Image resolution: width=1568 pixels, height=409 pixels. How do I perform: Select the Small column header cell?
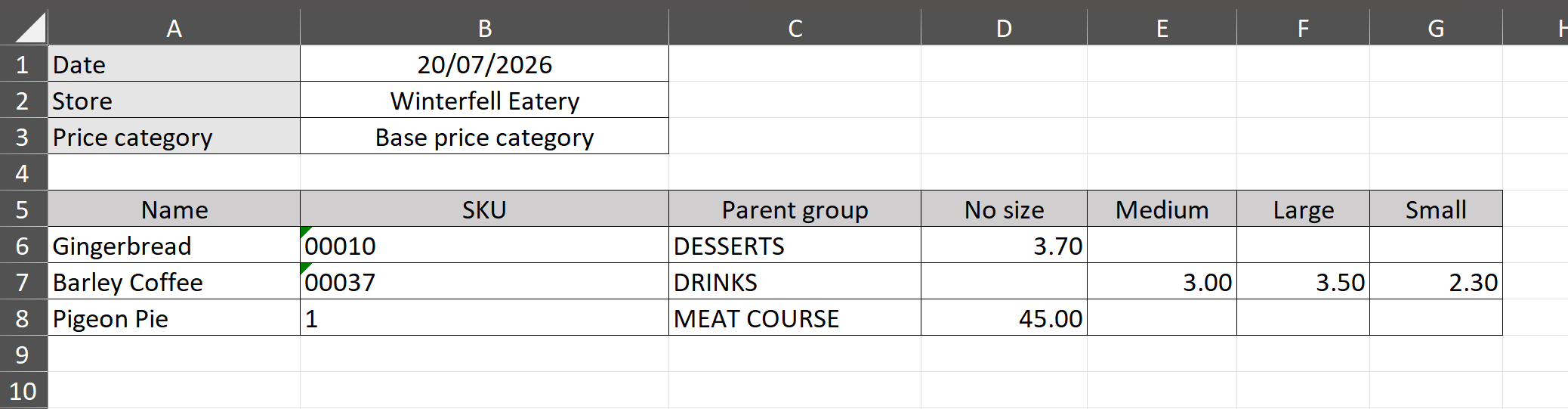(1436, 209)
